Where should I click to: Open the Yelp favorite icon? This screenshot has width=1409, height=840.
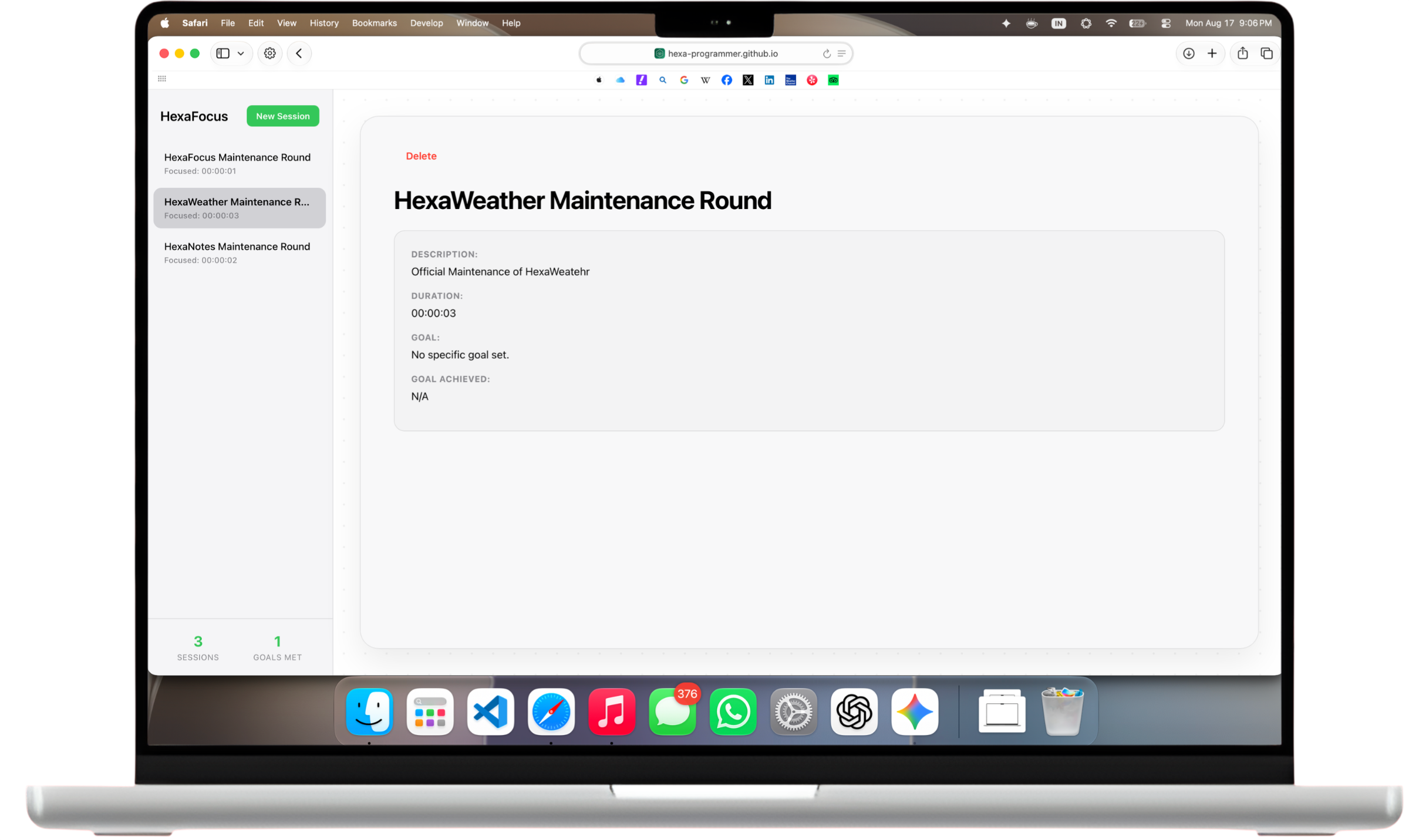click(812, 80)
